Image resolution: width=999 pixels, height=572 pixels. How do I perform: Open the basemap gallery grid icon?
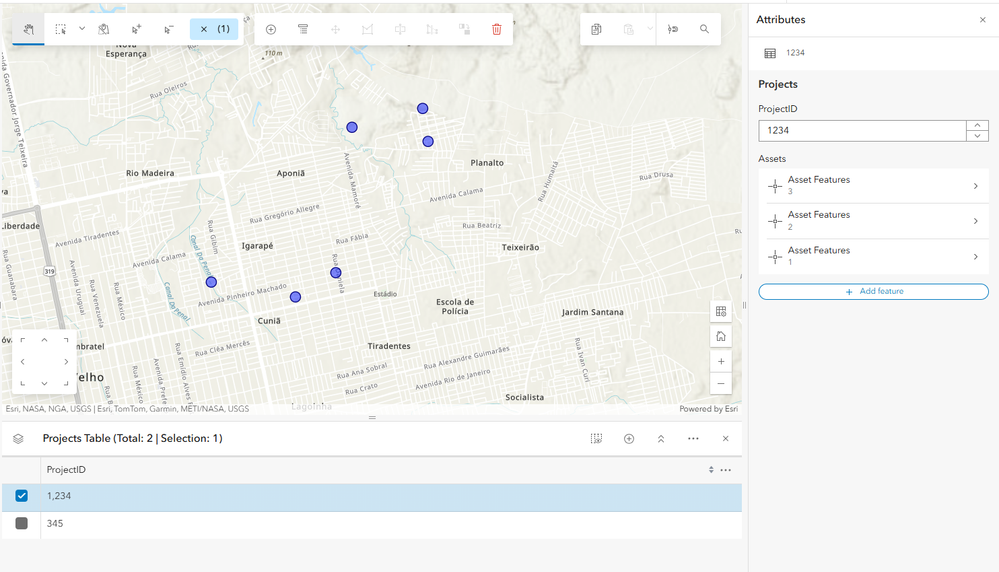point(721,312)
